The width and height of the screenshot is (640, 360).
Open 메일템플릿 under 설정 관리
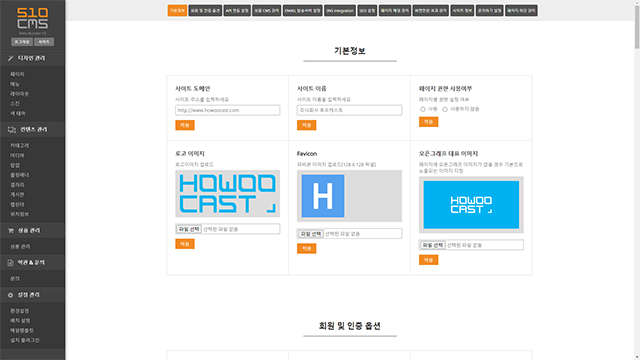click(22, 331)
